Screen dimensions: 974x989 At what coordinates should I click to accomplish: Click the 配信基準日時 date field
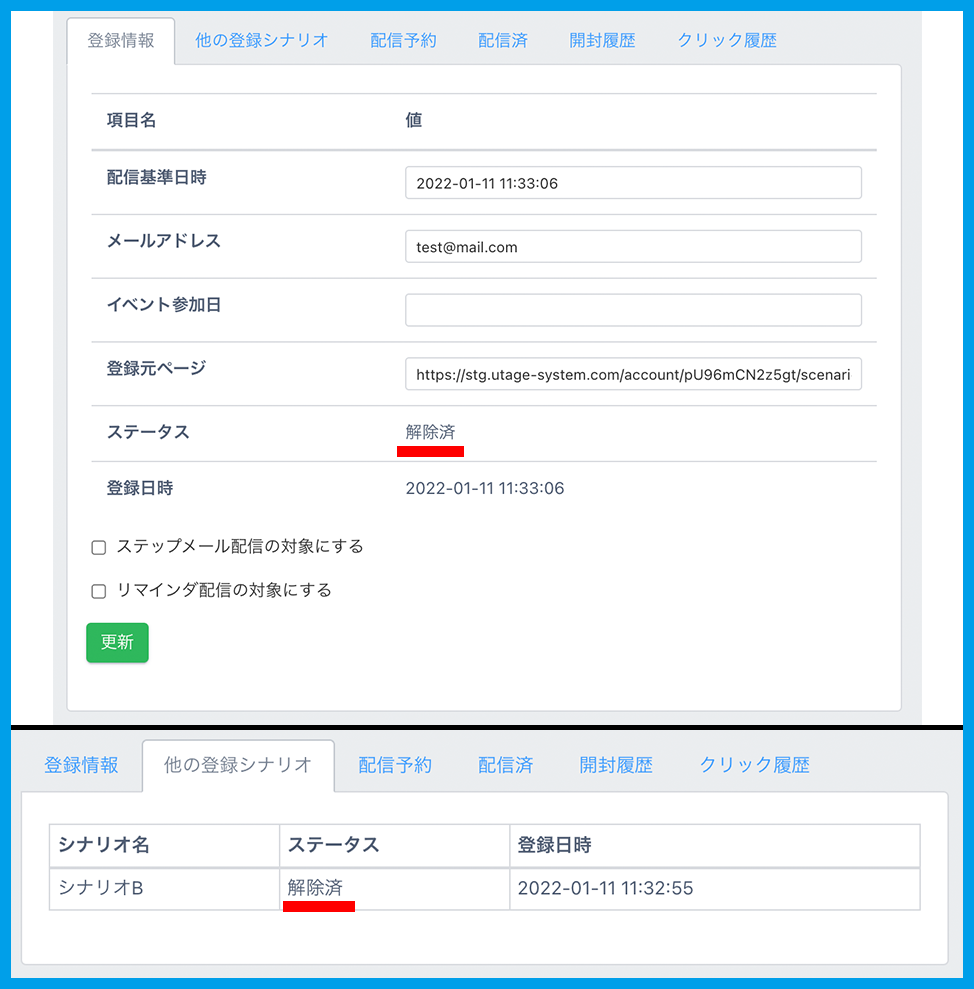[633, 183]
